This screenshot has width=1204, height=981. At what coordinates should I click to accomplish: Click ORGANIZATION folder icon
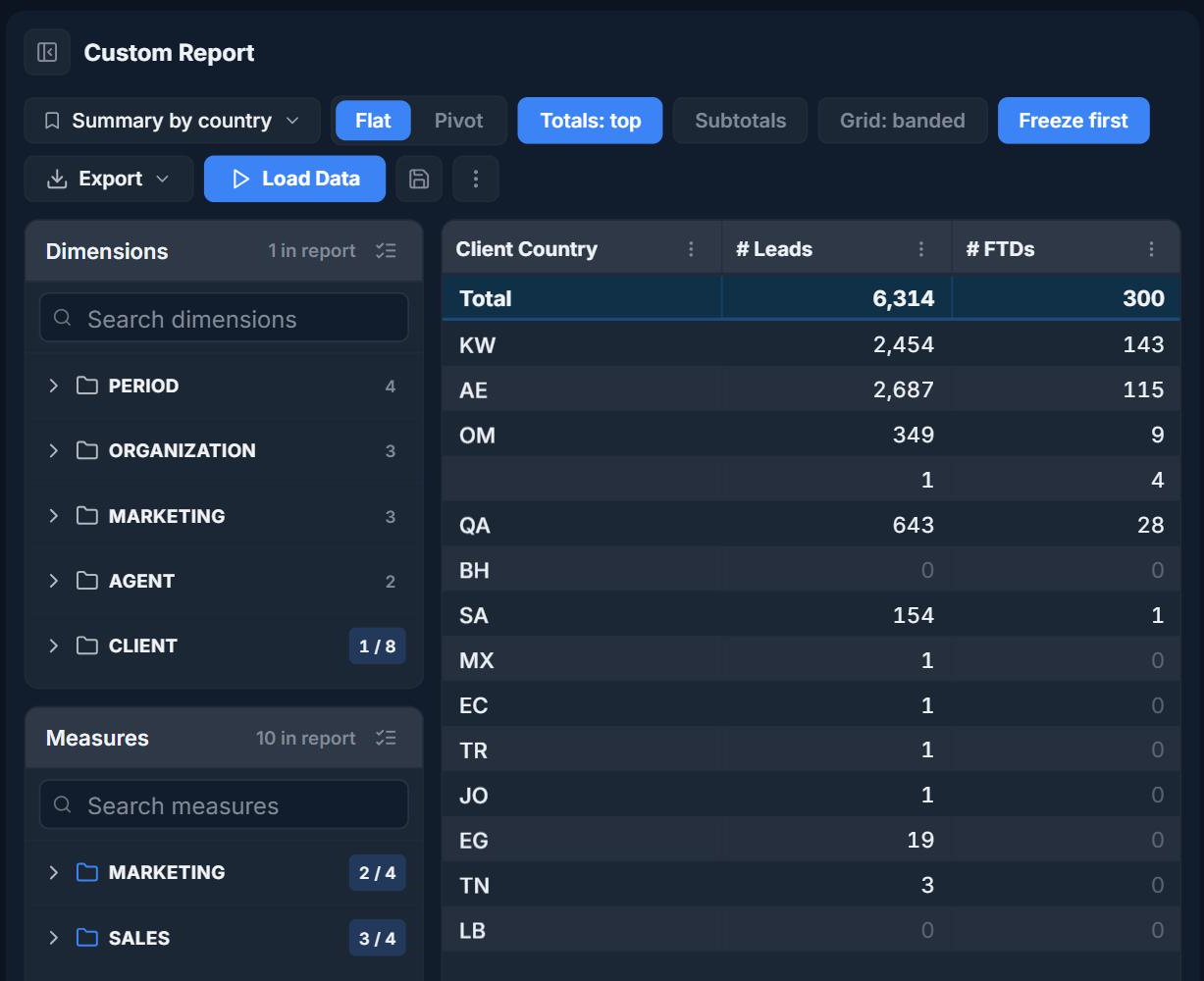pyautogui.click(x=87, y=450)
